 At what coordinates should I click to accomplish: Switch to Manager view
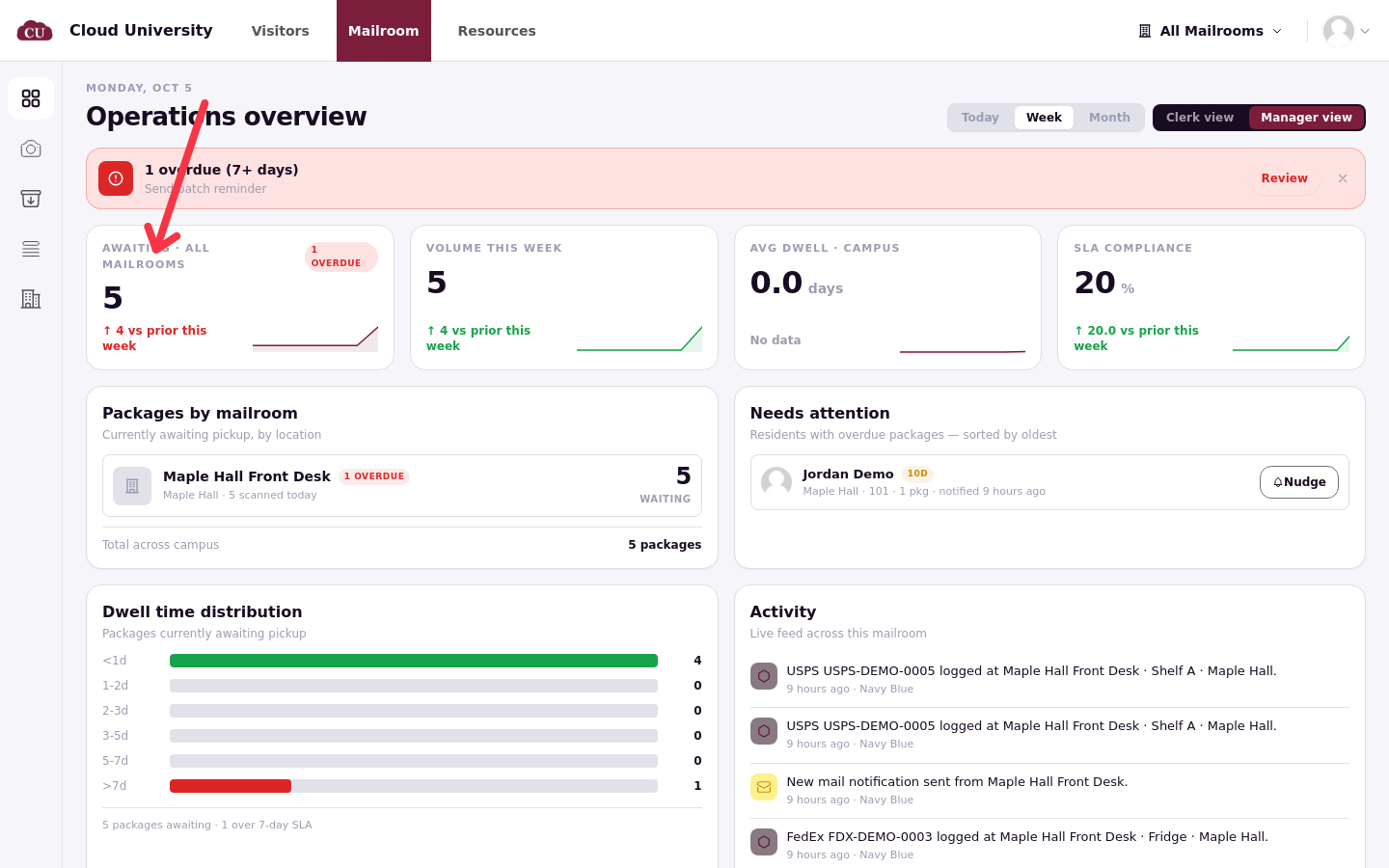pos(1306,118)
